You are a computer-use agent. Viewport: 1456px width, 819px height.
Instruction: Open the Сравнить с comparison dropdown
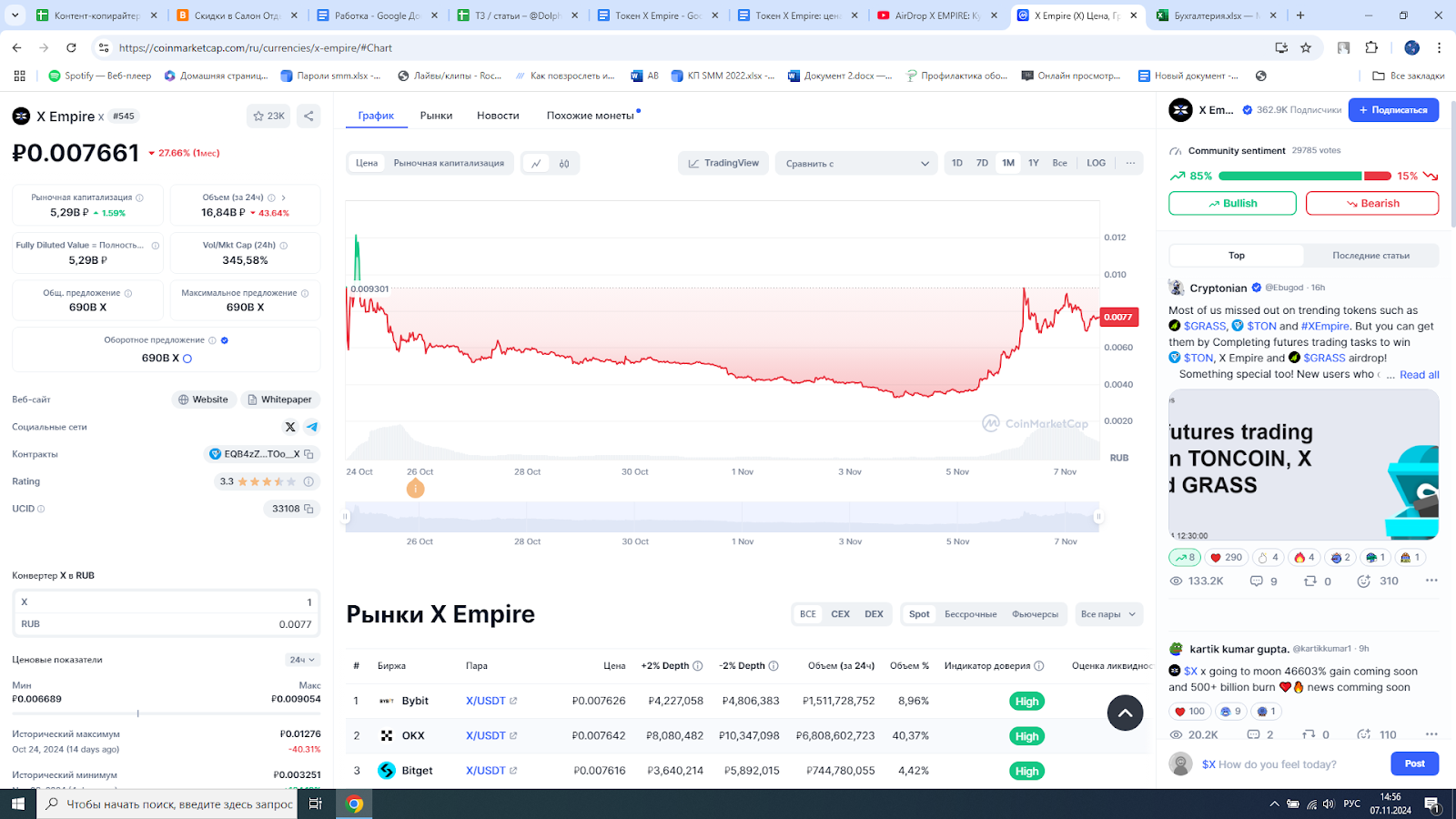coord(854,163)
